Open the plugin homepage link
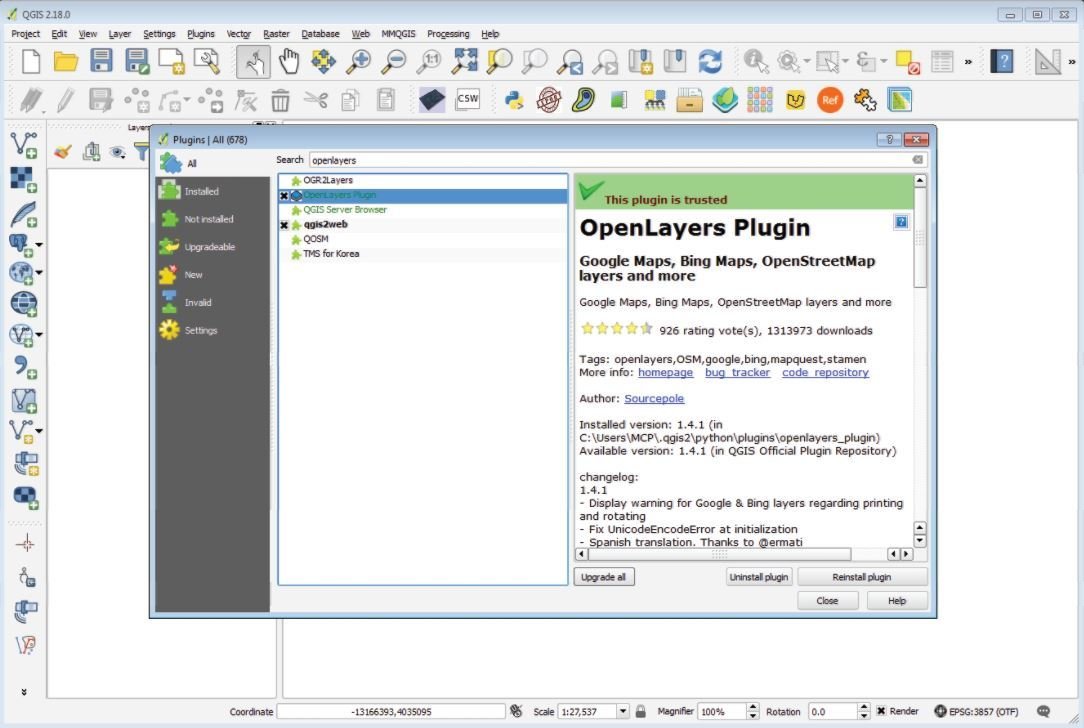This screenshot has height=728, width=1084. (x=665, y=372)
